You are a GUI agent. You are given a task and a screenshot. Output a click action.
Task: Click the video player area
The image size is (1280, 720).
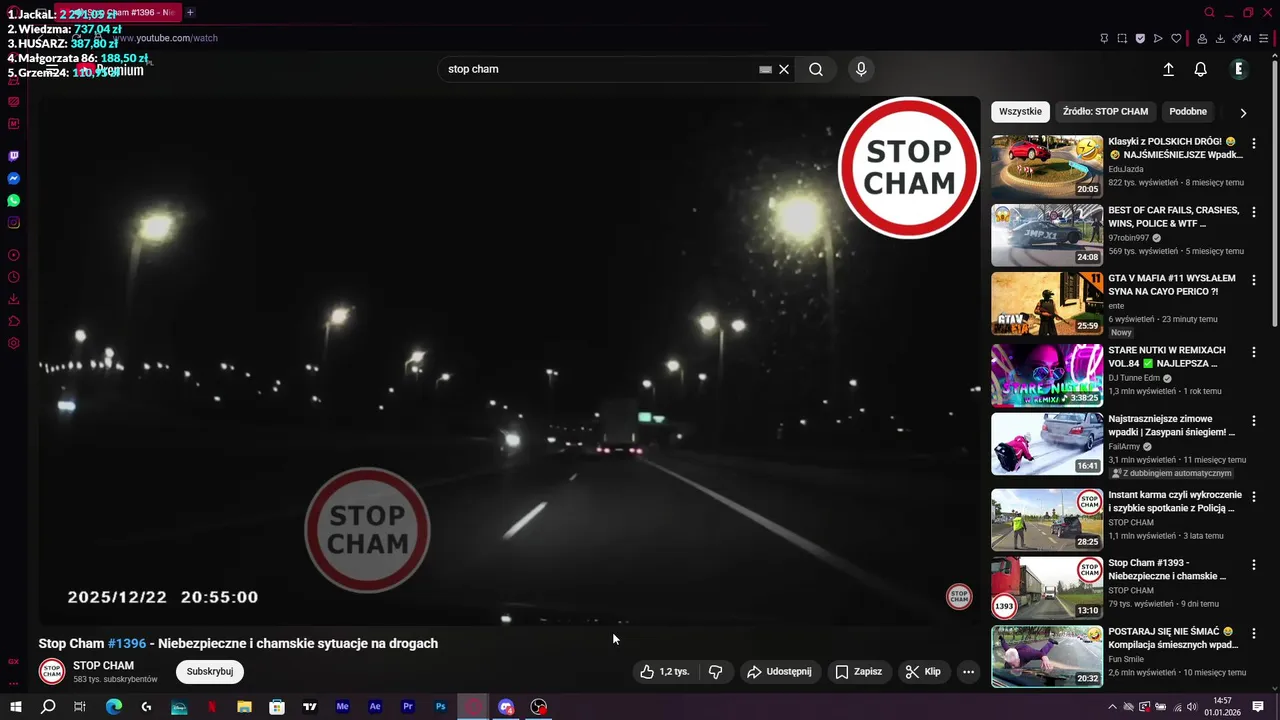(510, 360)
